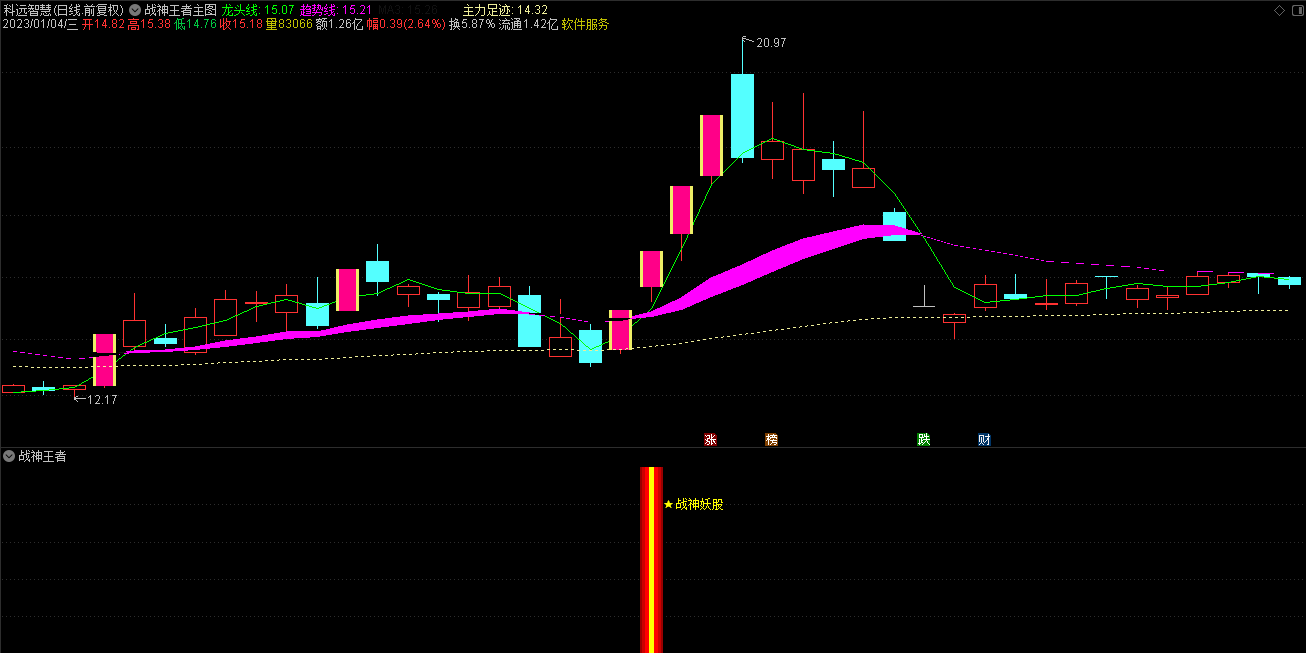Click the green 跌 event marker icon
This screenshot has width=1306, height=653.
click(x=924, y=439)
